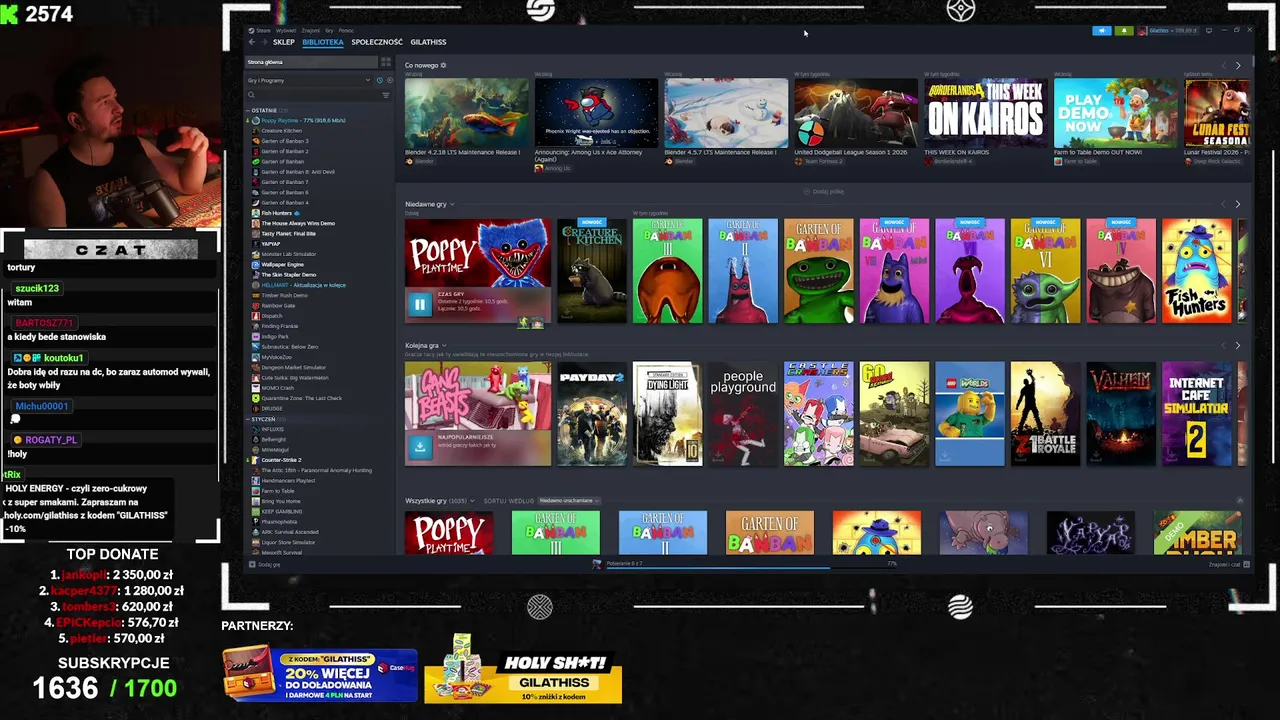Open Among Us x Ace Attorney news
The image size is (1280, 720).
pos(596,113)
